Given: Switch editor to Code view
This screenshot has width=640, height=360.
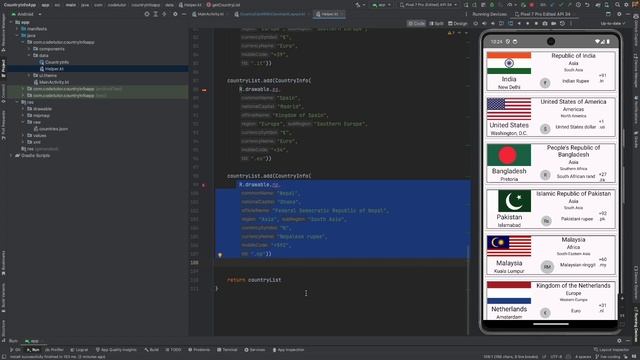Looking at the screenshot, I should coord(416,24).
